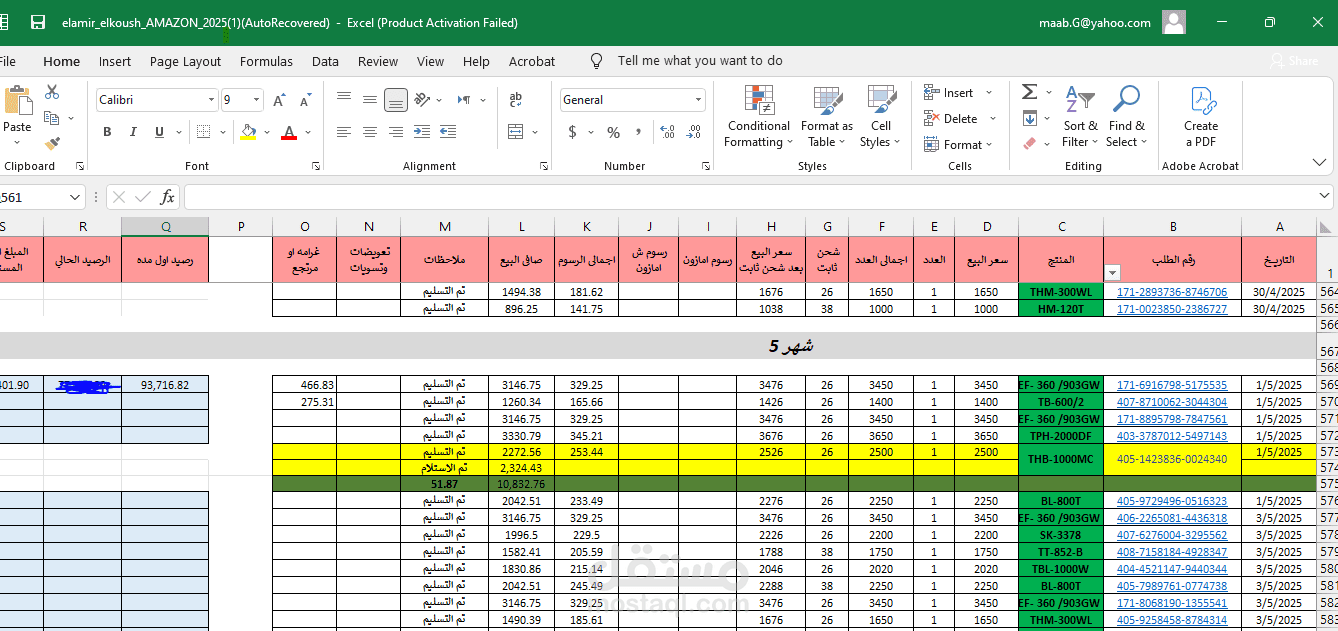Viewport: 1338px width, 631px height.
Task: Click the Tell me what you want to do box
Action: pos(700,61)
